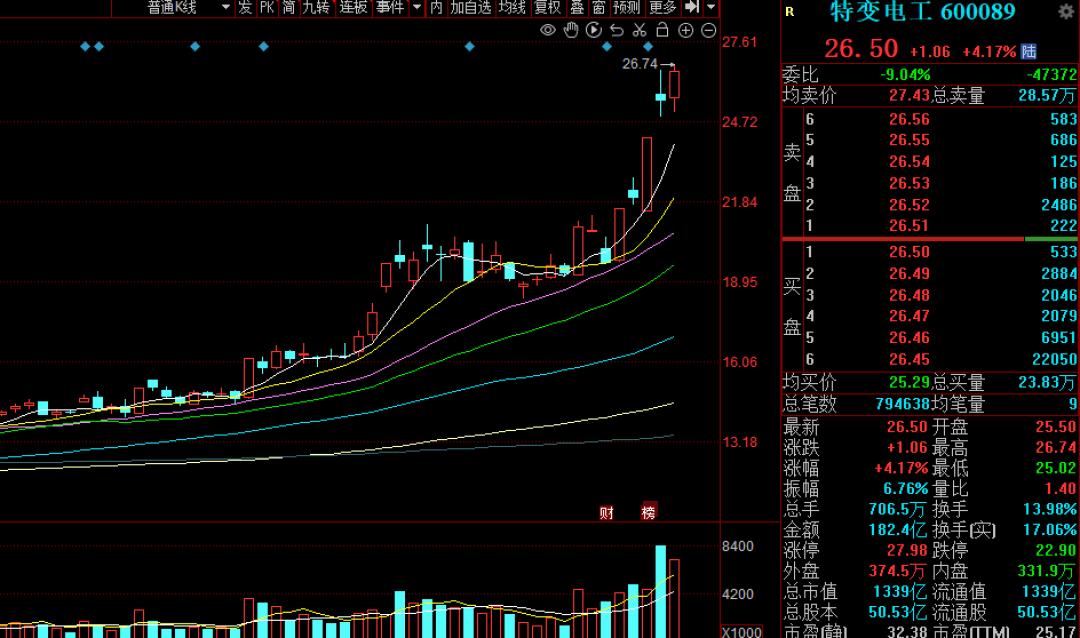Click the jump-to-end arrow icon

690,7
